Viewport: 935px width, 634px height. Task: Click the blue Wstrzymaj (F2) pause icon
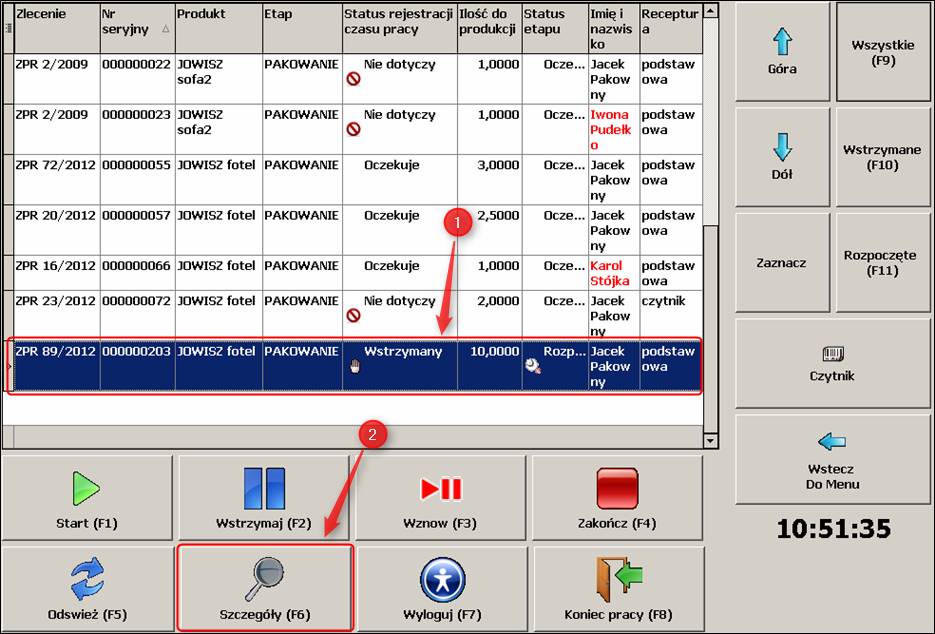265,488
